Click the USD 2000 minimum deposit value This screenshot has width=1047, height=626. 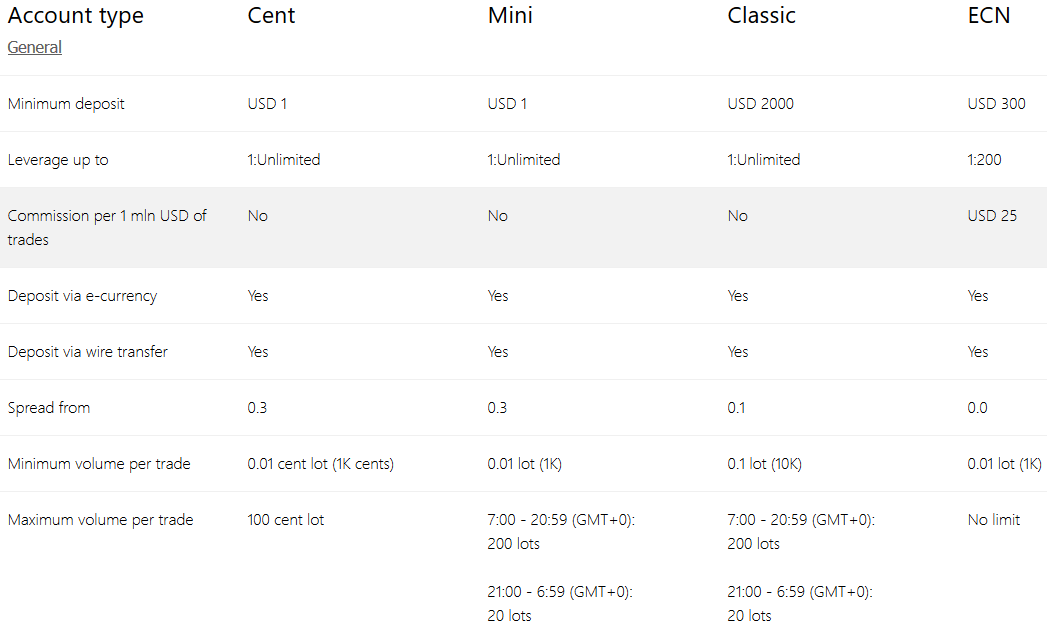[761, 103]
